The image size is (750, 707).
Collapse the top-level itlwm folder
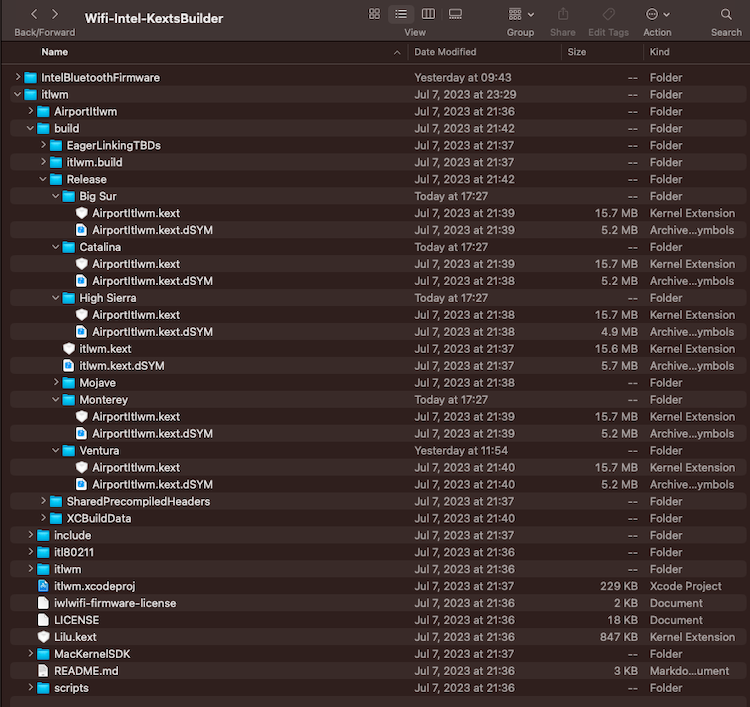click(18, 94)
